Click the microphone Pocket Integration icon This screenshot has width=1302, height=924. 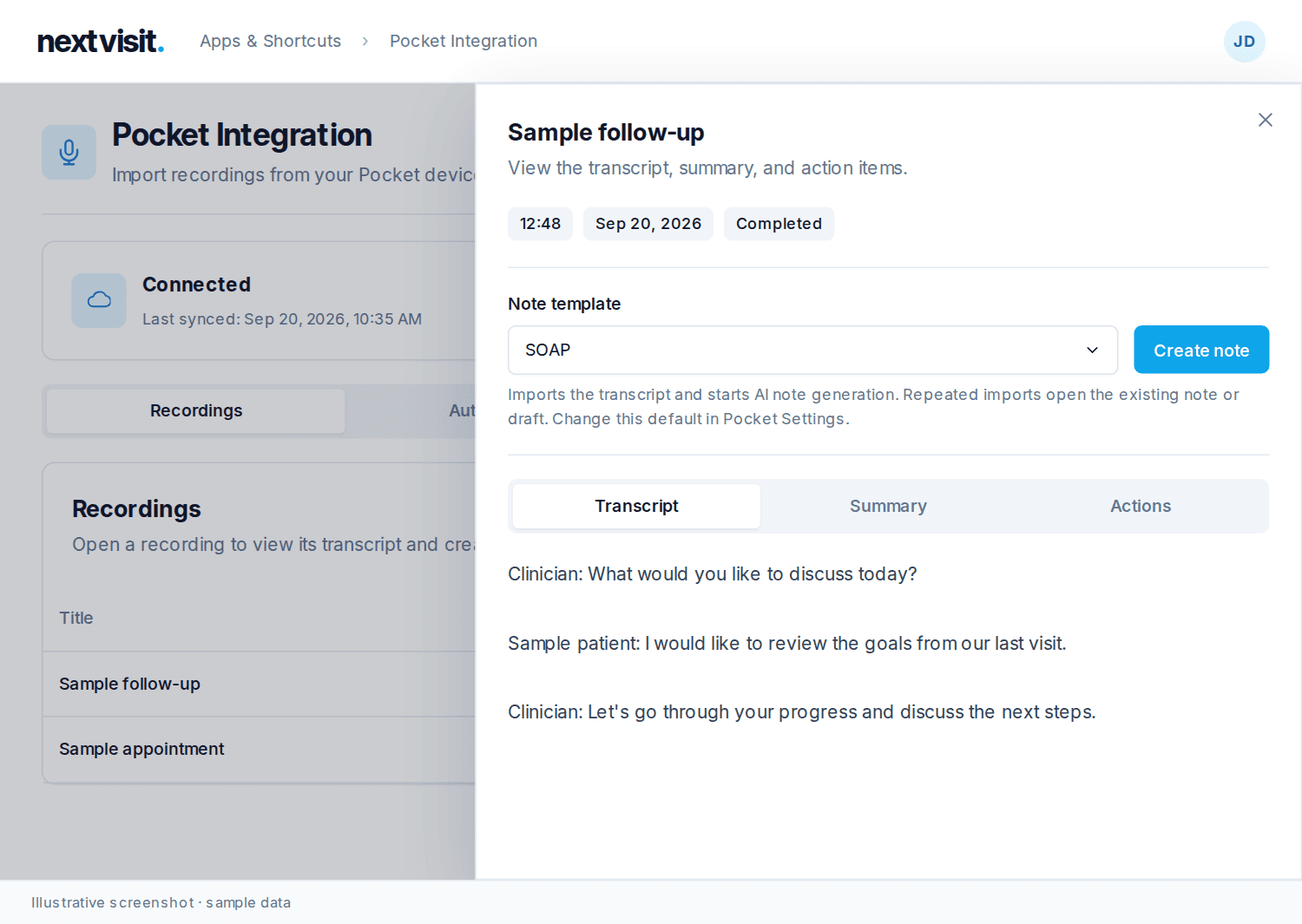(x=69, y=153)
